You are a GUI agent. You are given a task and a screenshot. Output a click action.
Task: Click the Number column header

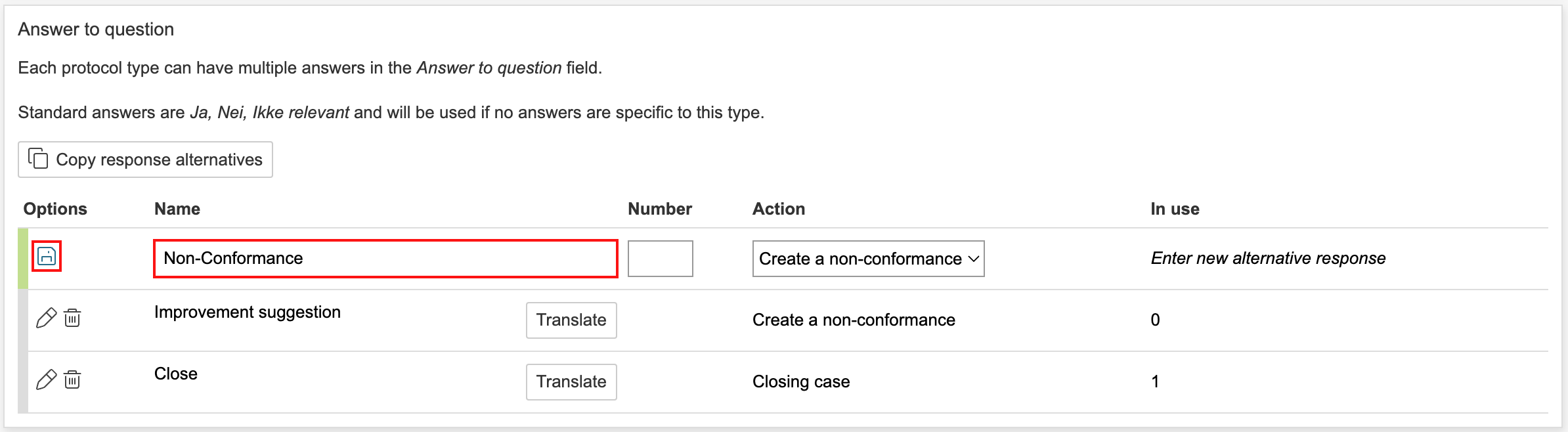coord(659,209)
